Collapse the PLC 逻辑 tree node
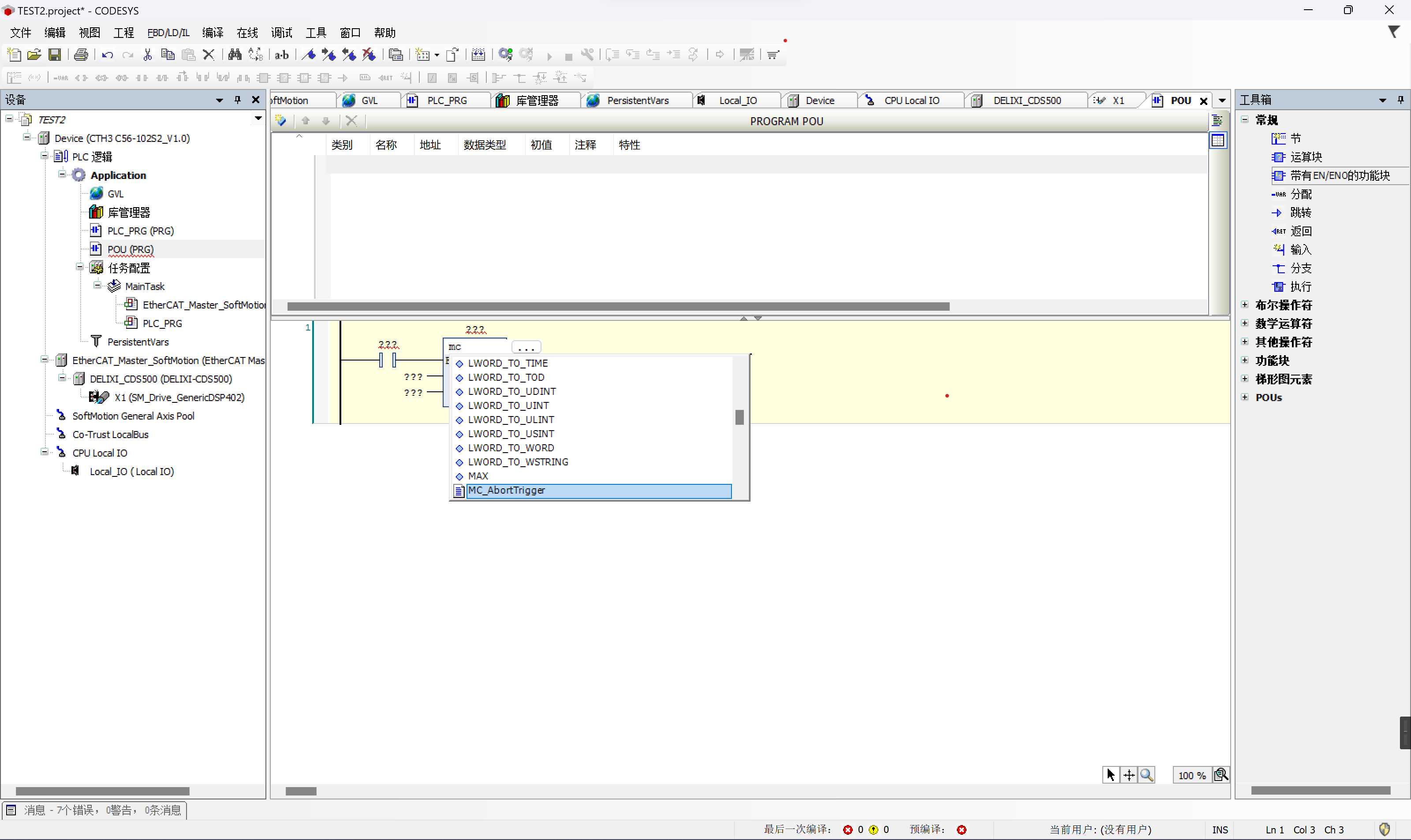The width and height of the screenshot is (1411, 840). tap(44, 156)
